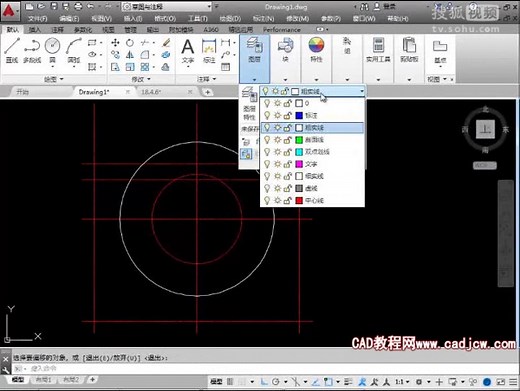Toggle lock icon for cyan layer
Image resolution: width=520 pixels, height=391 pixels.
click(287, 152)
